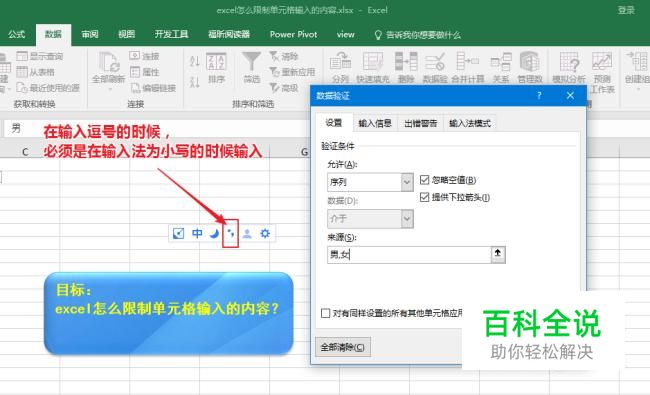Click the first icon on the IME toolbar
This screenshot has width=650, height=395.
pyautogui.click(x=179, y=234)
